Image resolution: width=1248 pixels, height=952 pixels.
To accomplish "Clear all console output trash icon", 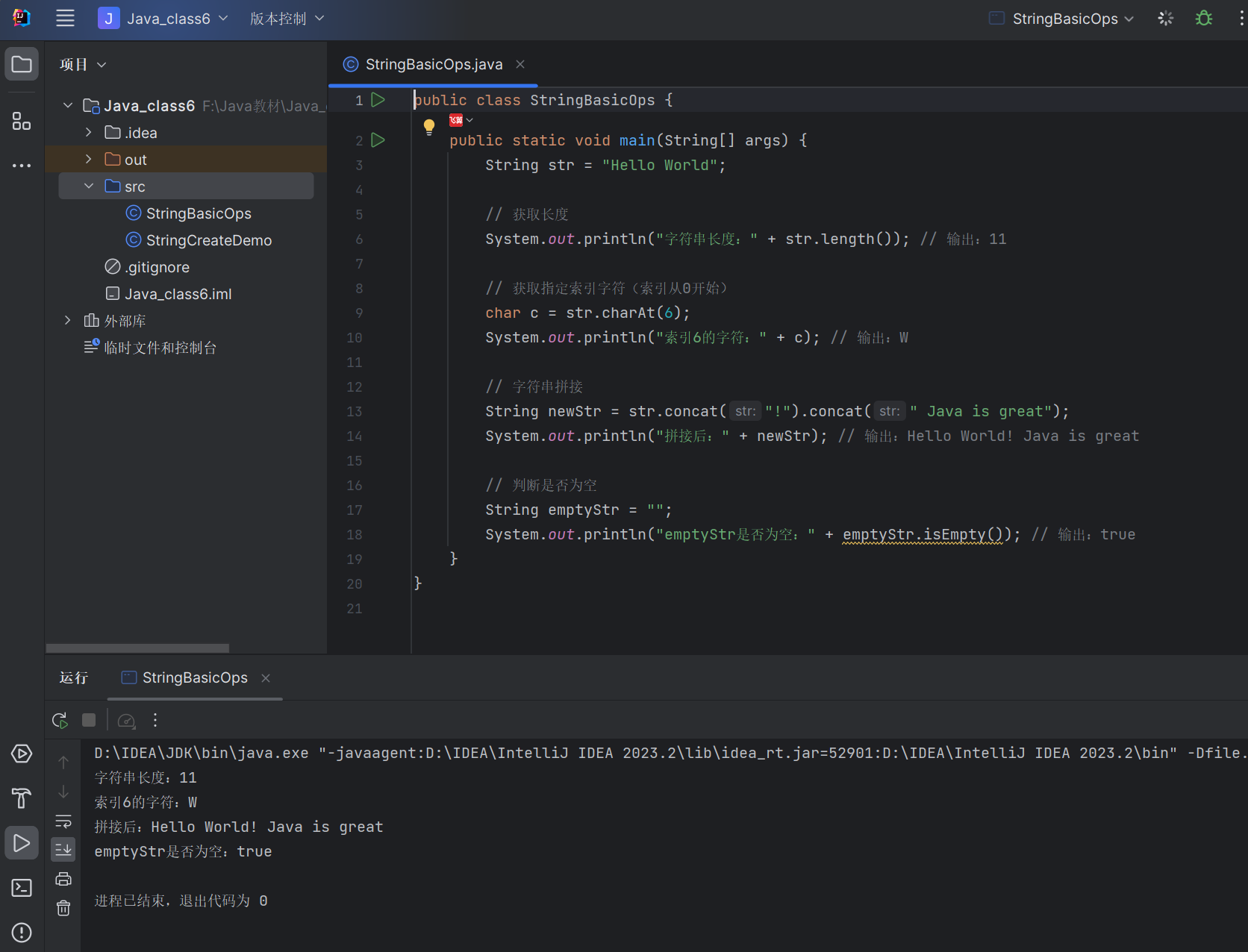I will pos(63,908).
